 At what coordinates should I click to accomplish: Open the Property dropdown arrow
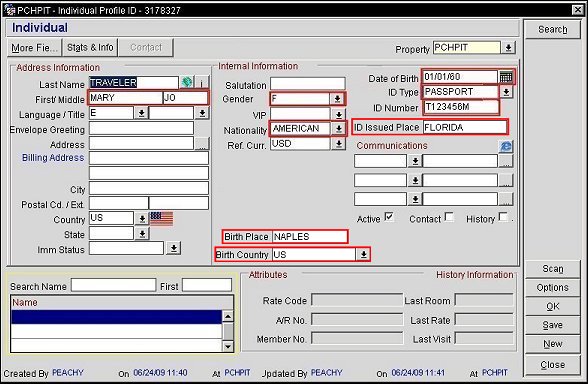508,48
